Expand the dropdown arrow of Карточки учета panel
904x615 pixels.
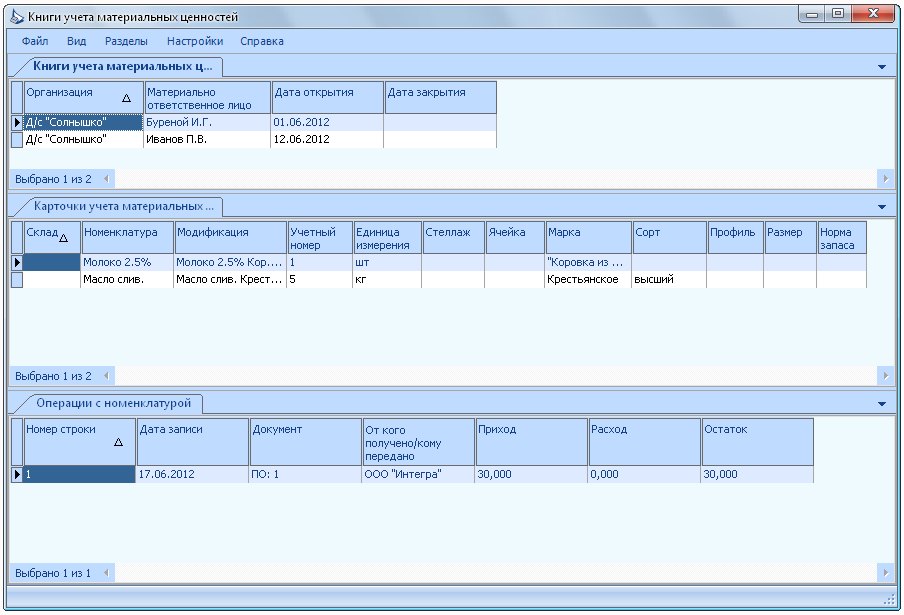coord(882,207)
